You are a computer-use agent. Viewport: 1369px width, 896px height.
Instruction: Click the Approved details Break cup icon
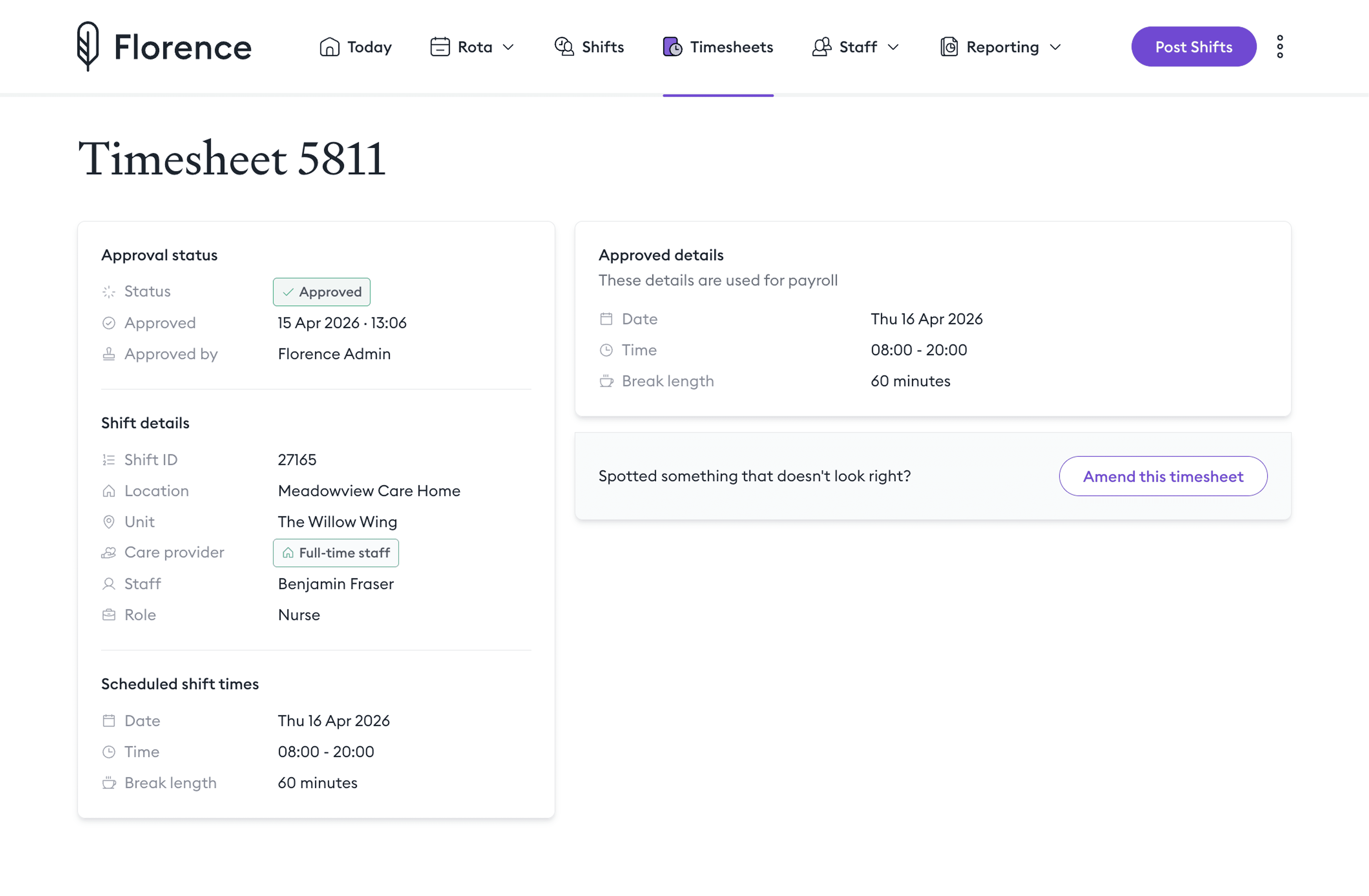click(606, 381)
